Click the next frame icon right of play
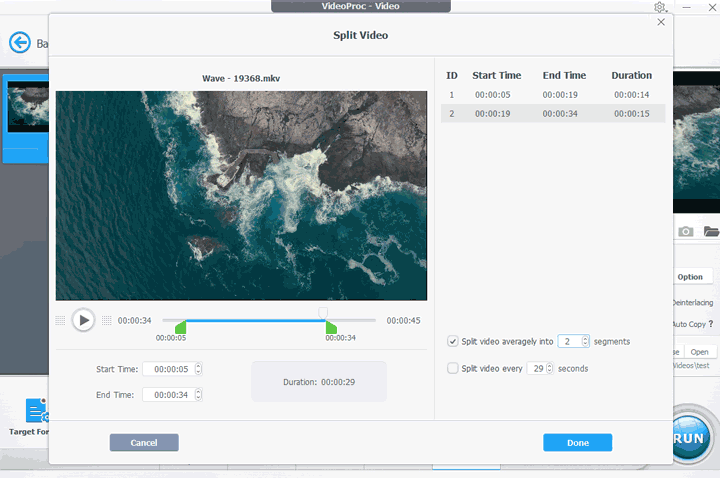Image resolution: width=720 pixels, height=478 pixels. [x=107, y=320]
